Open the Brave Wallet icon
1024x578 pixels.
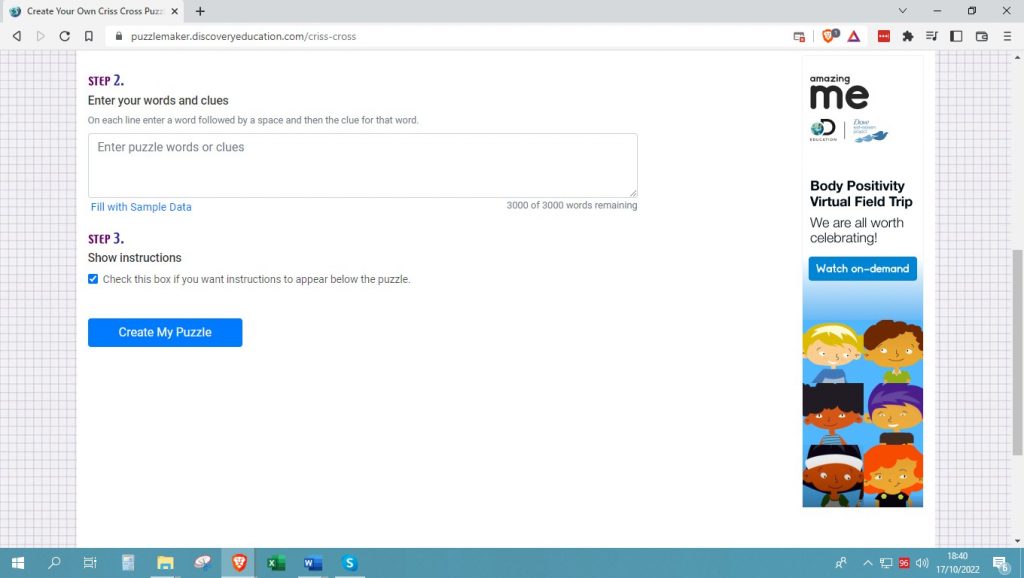tap(981, 36)
